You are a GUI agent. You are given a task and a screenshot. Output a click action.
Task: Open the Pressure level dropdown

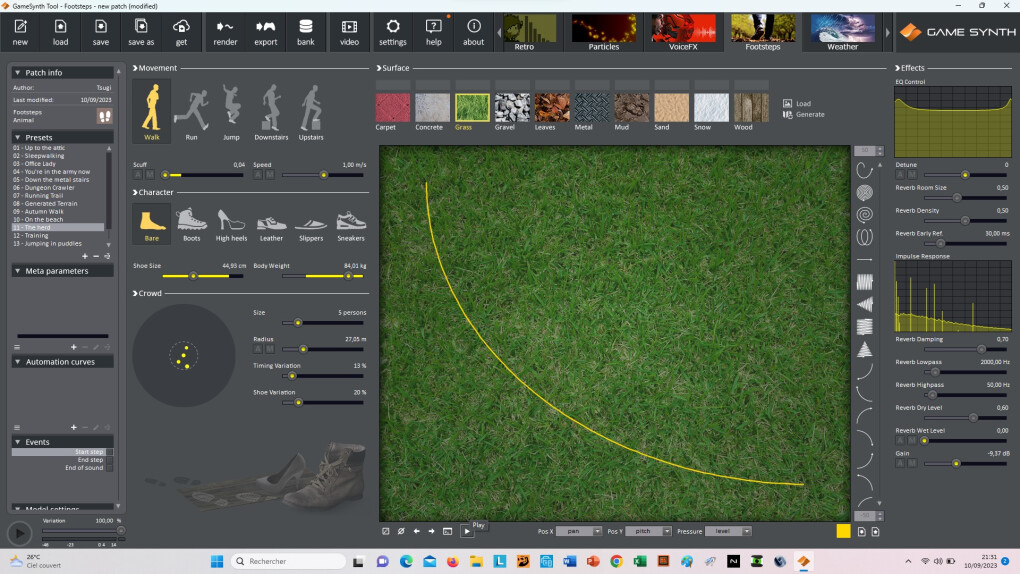click(728, 531)
